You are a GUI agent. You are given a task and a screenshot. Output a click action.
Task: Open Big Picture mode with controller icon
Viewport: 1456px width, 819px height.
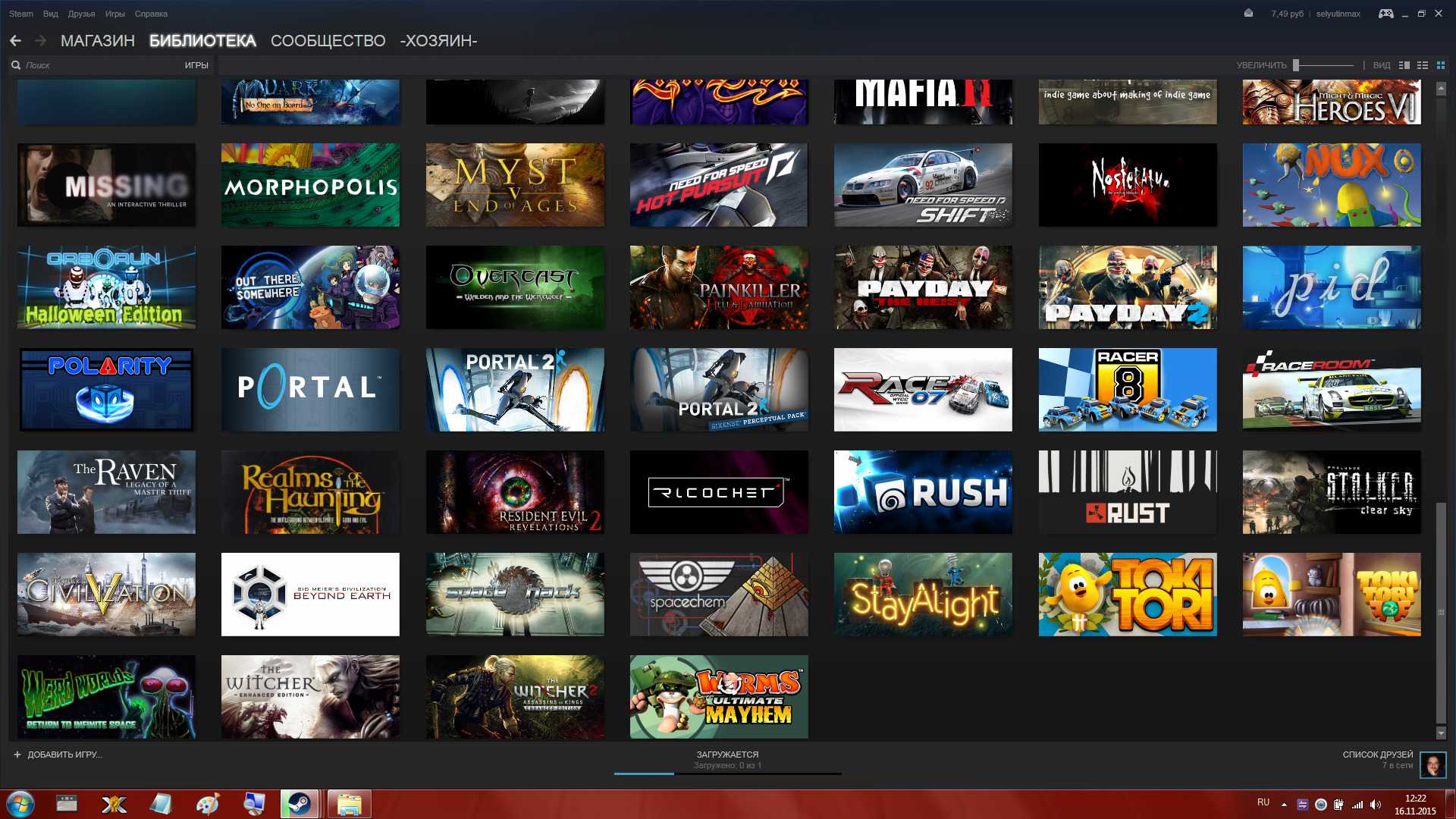[x=1385, y=14]
